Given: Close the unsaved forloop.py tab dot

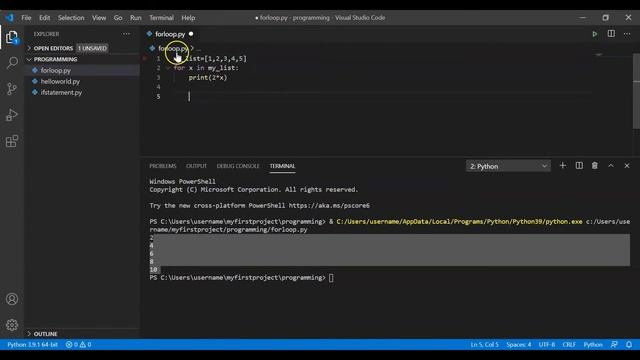Looking at the screenshot, I should coord(191,34).
